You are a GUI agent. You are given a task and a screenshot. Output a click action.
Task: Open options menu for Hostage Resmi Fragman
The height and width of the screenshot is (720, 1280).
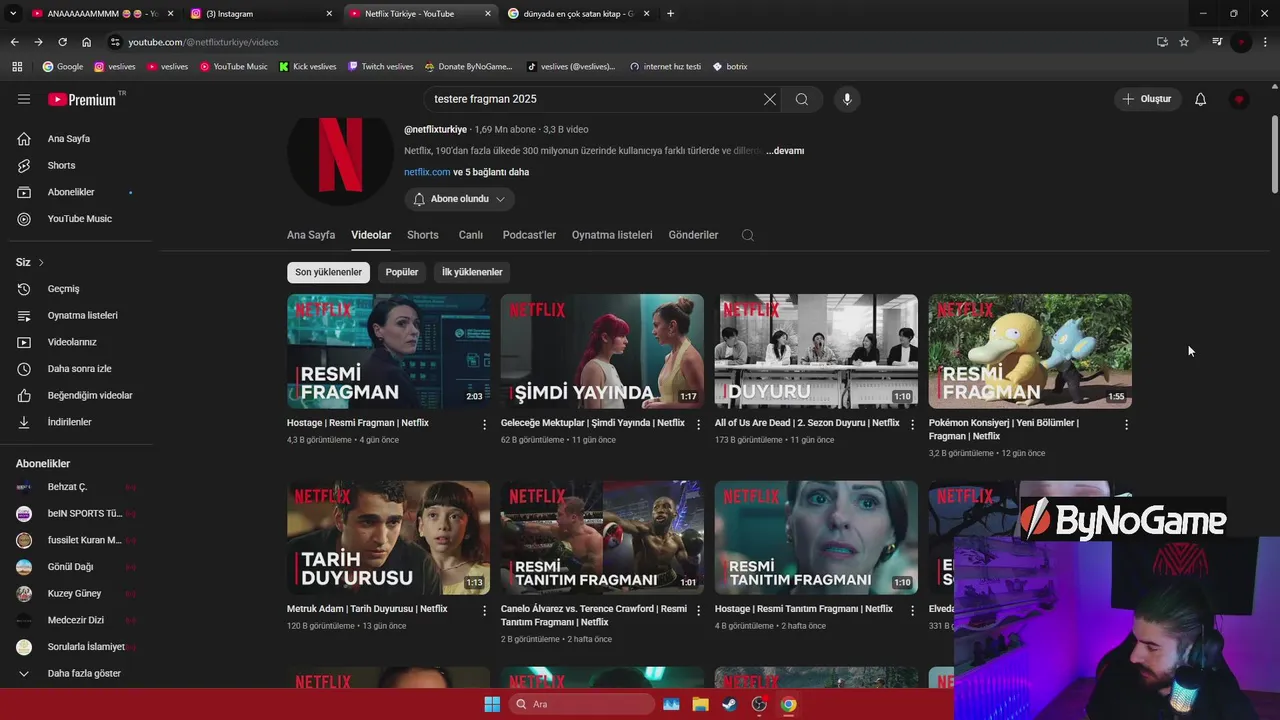click(485, 425)
